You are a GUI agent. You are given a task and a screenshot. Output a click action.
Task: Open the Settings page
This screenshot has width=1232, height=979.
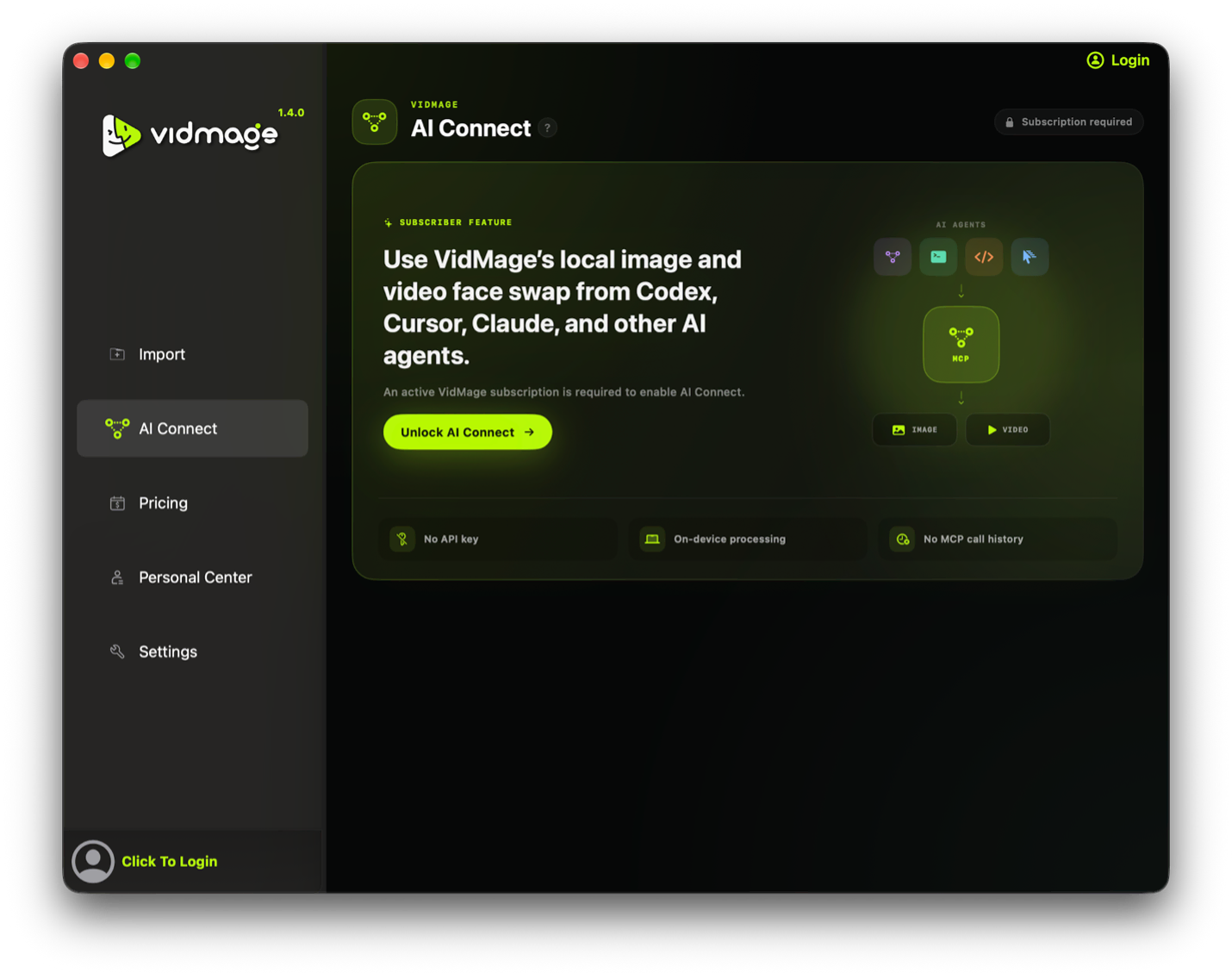click(192, 652)
